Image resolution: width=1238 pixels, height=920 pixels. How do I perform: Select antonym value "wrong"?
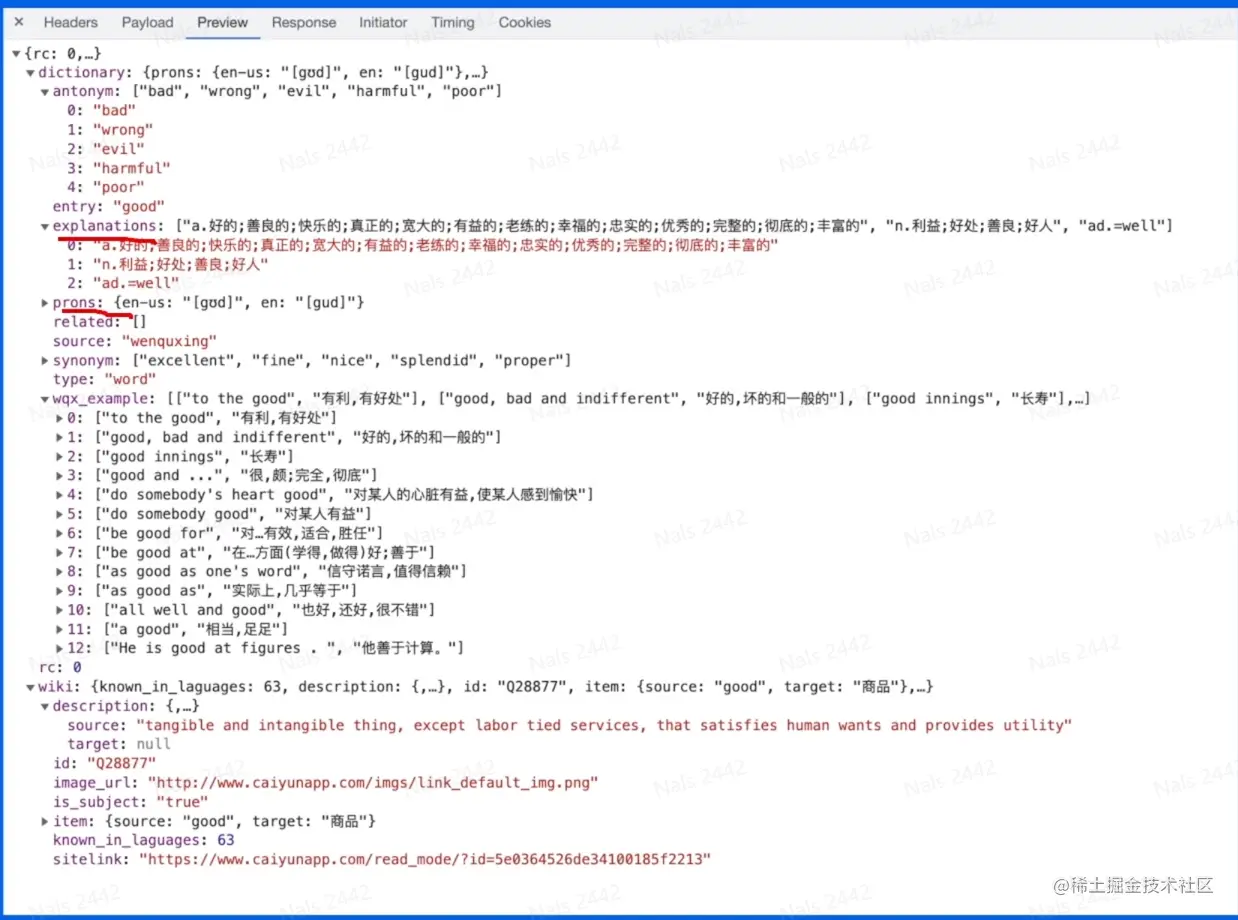(123, 130)
